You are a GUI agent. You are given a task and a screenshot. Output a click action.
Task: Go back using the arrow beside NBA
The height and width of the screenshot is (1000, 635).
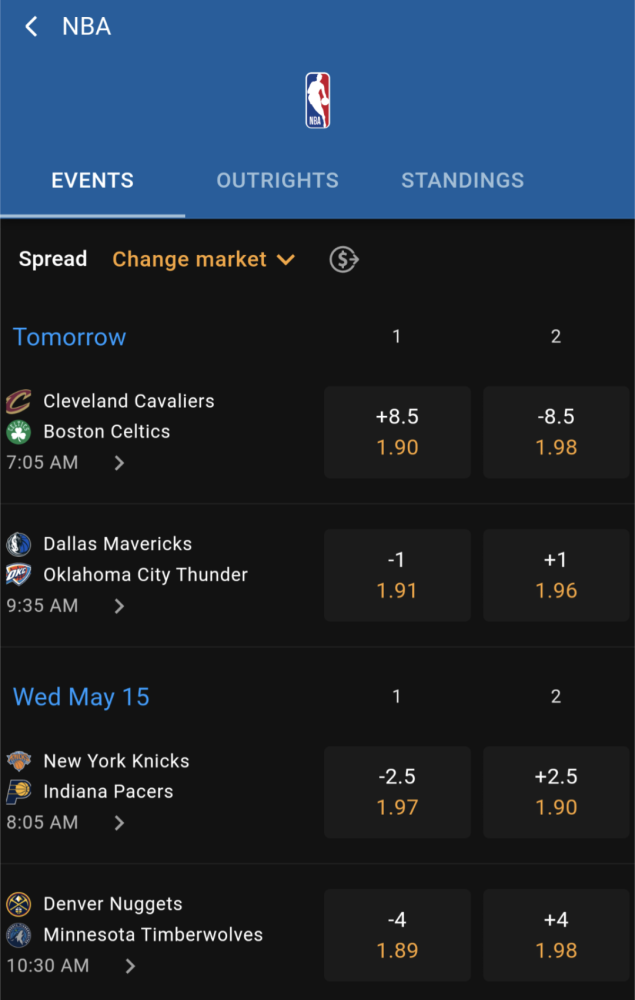(31, 27)
